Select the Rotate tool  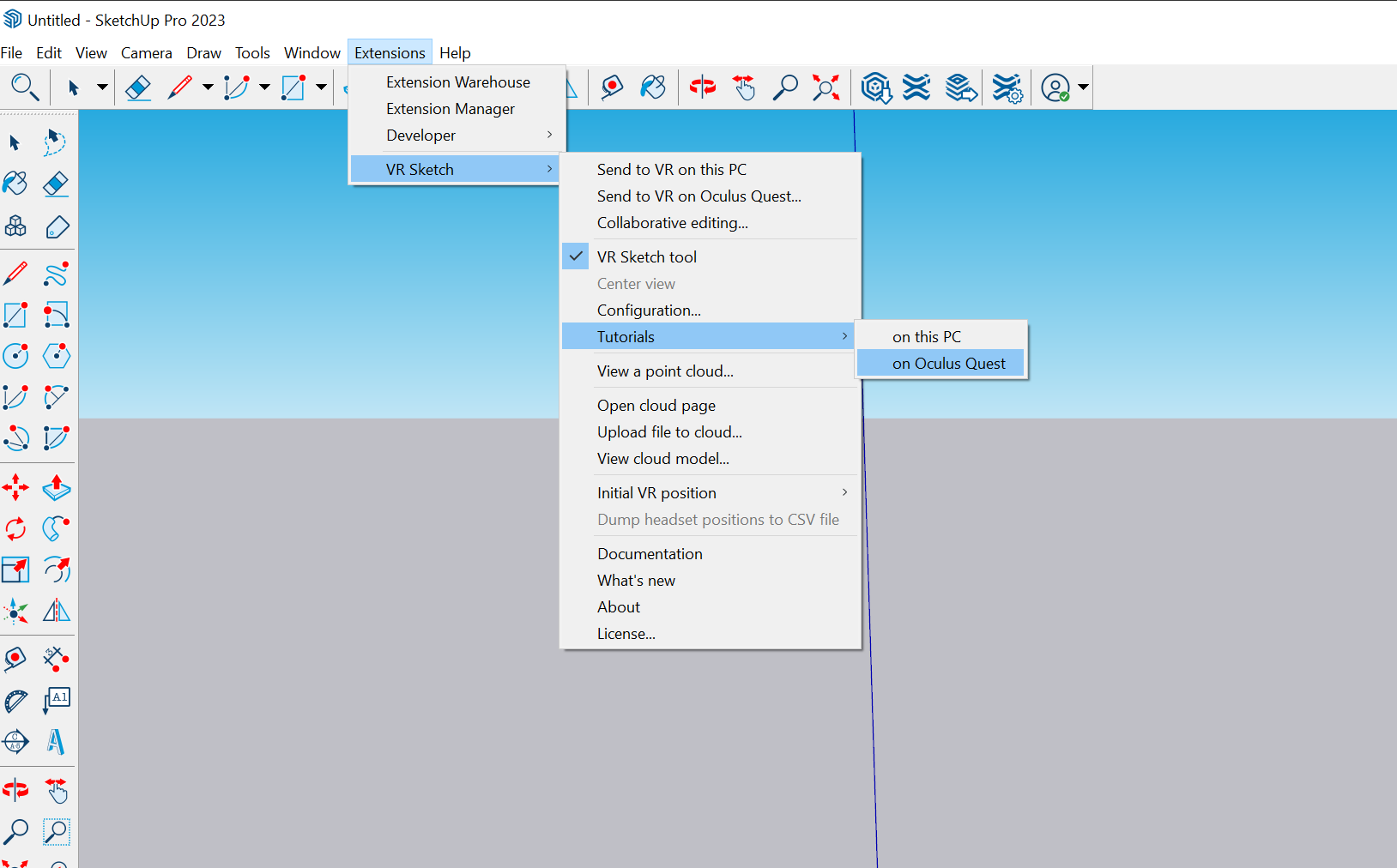[15, 528]
